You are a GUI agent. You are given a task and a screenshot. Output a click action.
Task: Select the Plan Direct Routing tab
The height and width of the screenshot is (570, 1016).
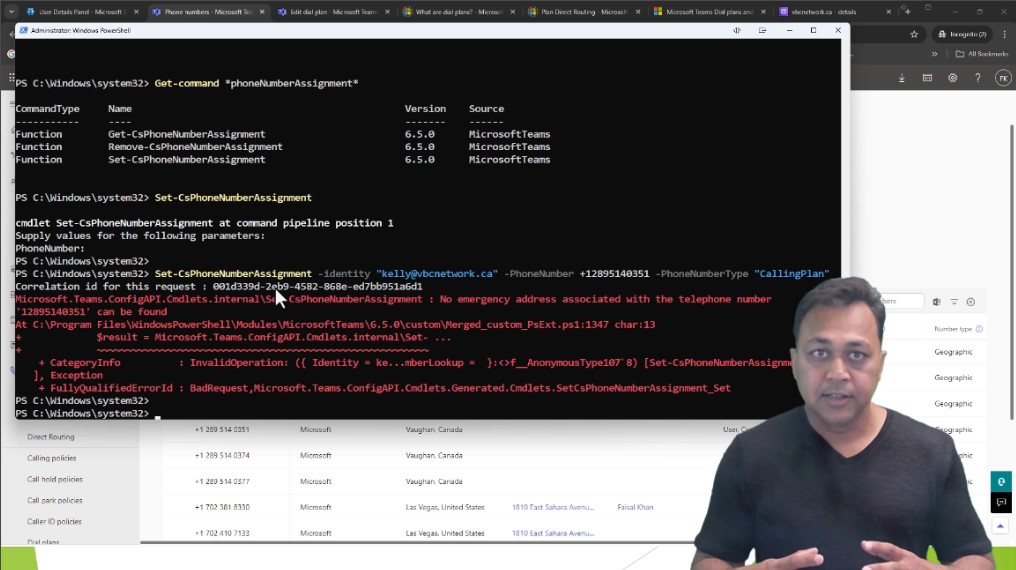coord(578,12)
